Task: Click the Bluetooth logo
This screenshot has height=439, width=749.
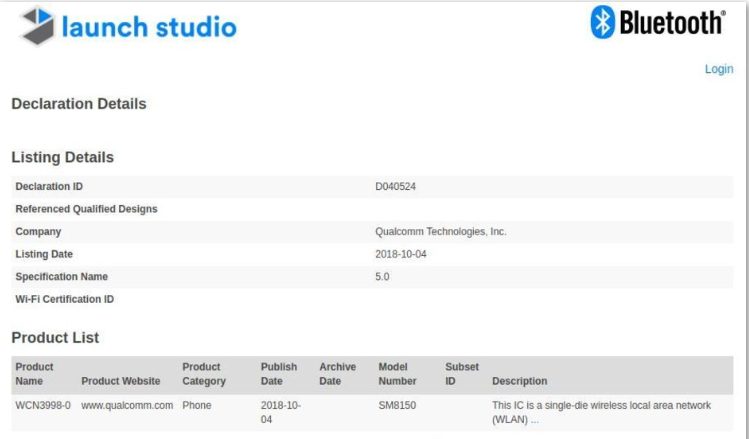Action: [x=658, y=22]
